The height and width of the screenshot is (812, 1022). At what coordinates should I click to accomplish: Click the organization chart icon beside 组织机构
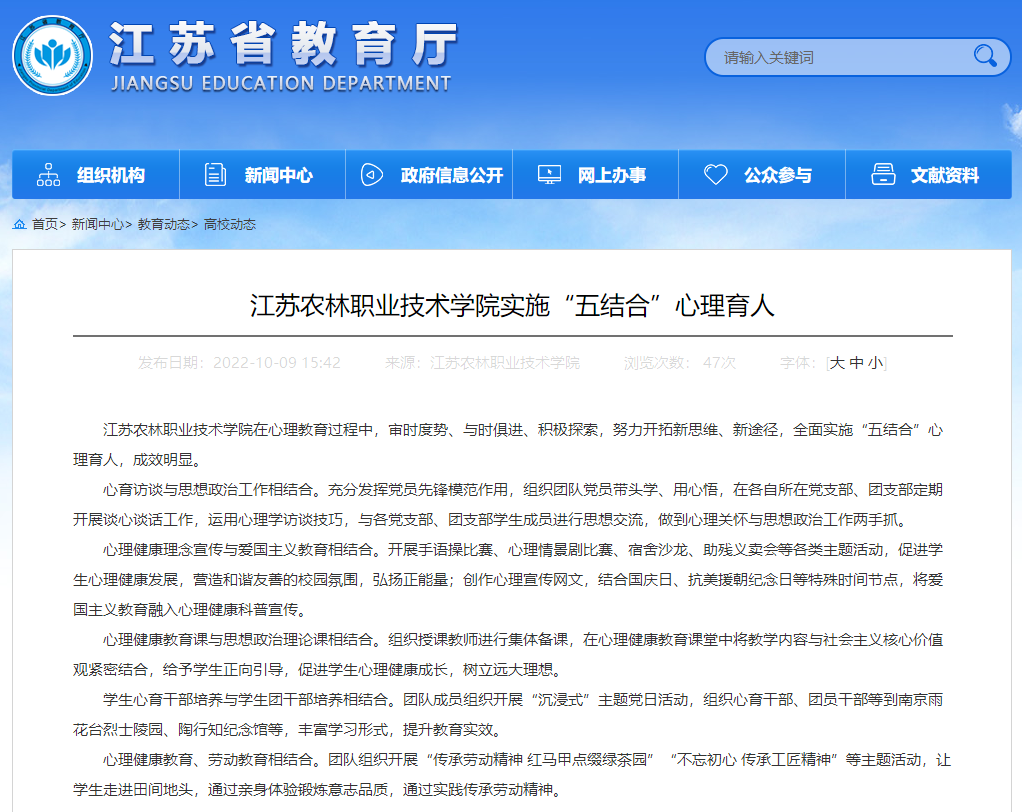pos(48,175)
